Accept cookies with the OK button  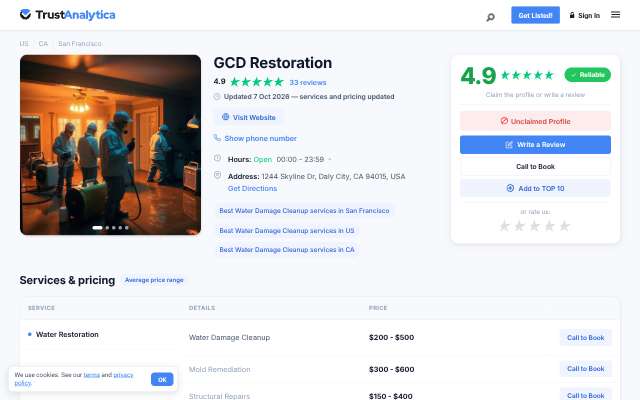tap(162, 380)
